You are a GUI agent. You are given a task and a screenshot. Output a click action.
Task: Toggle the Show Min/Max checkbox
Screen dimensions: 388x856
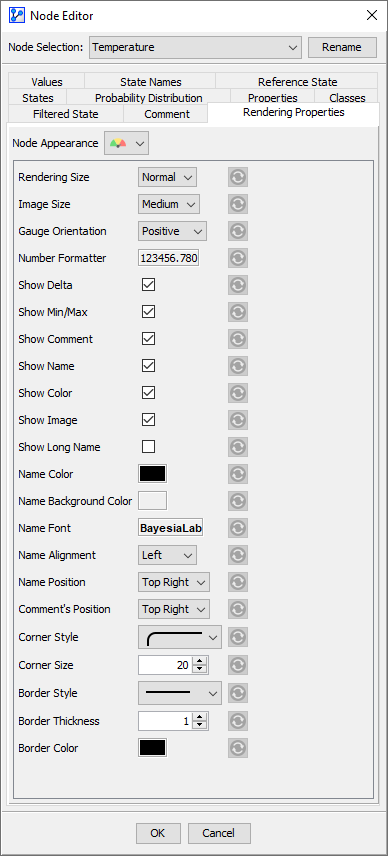click(x=148, y=312)
